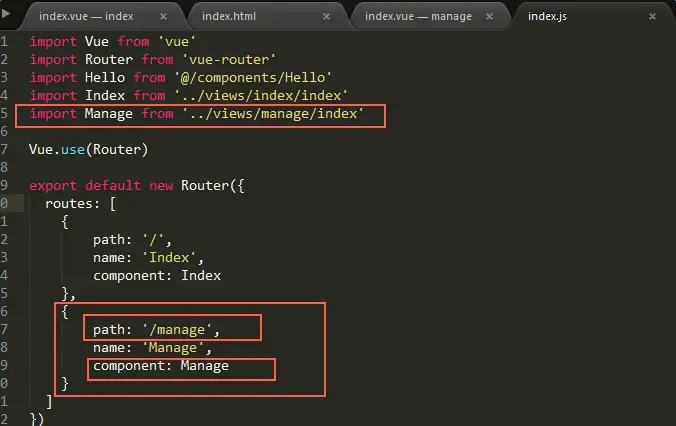Click '../views/index/index' import path
Screen dimensions: 676x426
(x=261, y=95)
